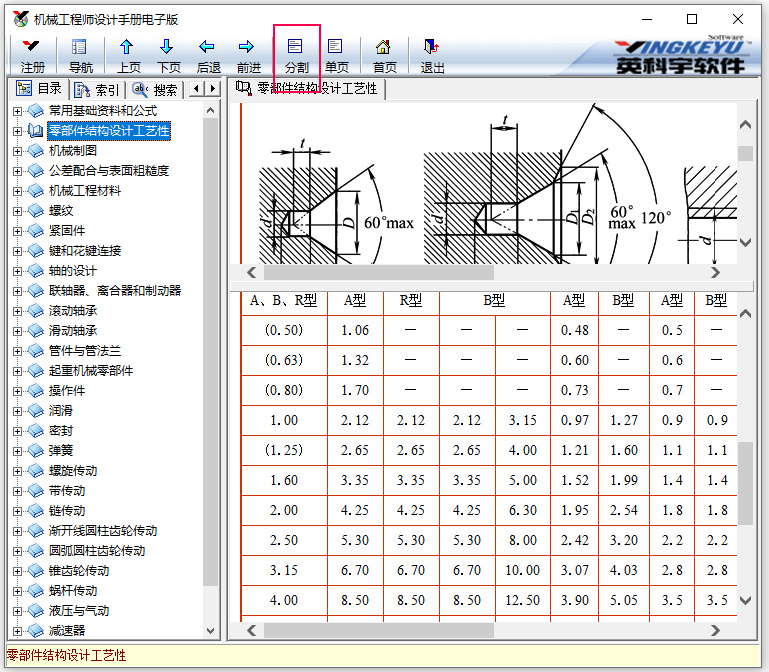Click the table's horizontal scrollbar right arrow
769x672 pixels.
[715, 630]
